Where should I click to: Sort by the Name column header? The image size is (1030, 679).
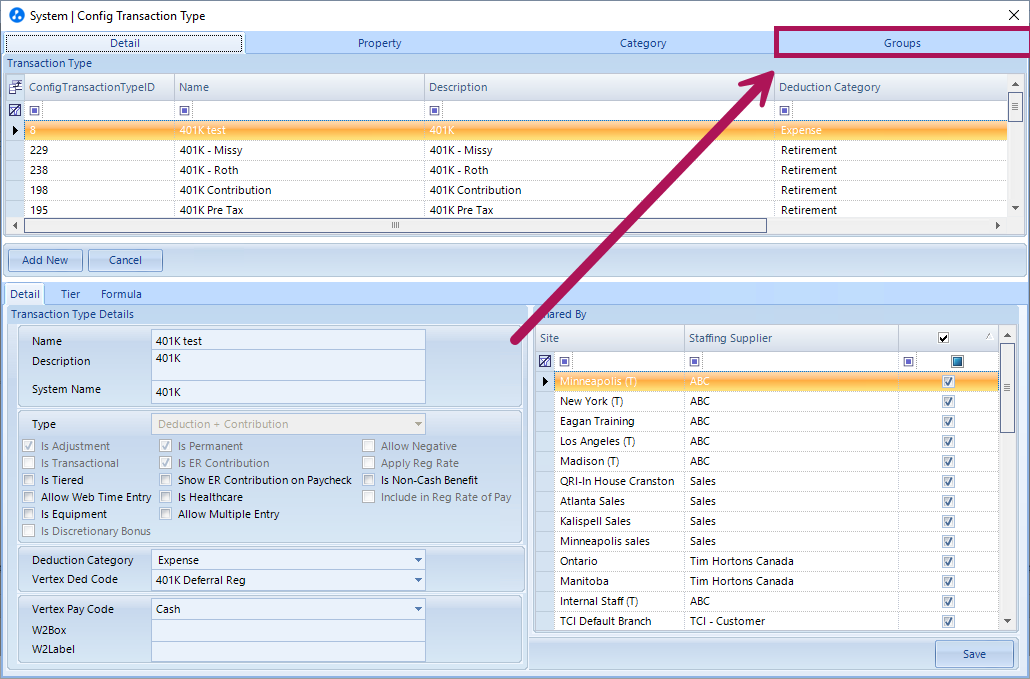pos(300,87)
